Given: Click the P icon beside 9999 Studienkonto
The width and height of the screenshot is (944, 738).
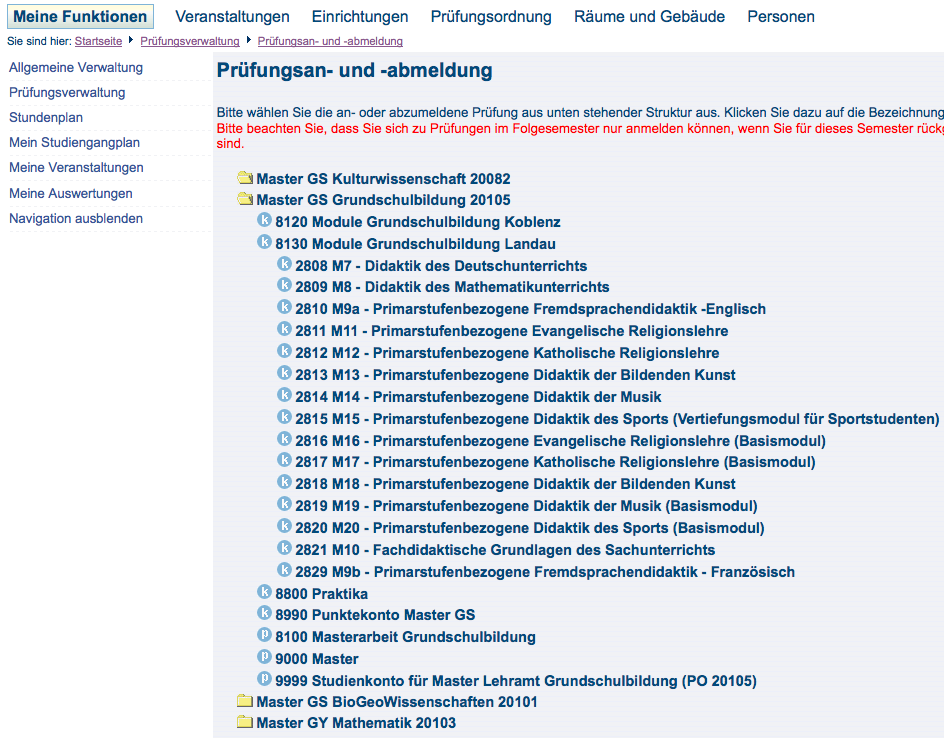Looking at the screenshot, I should click(264, 678).
